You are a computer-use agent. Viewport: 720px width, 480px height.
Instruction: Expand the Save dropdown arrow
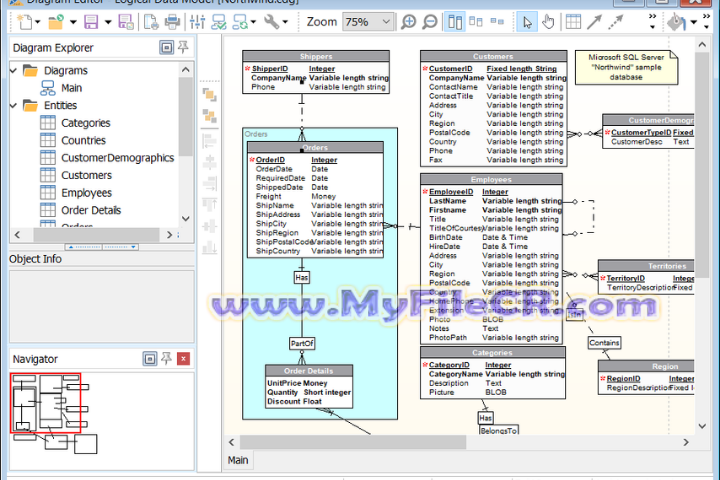click(x=107, y=22)
